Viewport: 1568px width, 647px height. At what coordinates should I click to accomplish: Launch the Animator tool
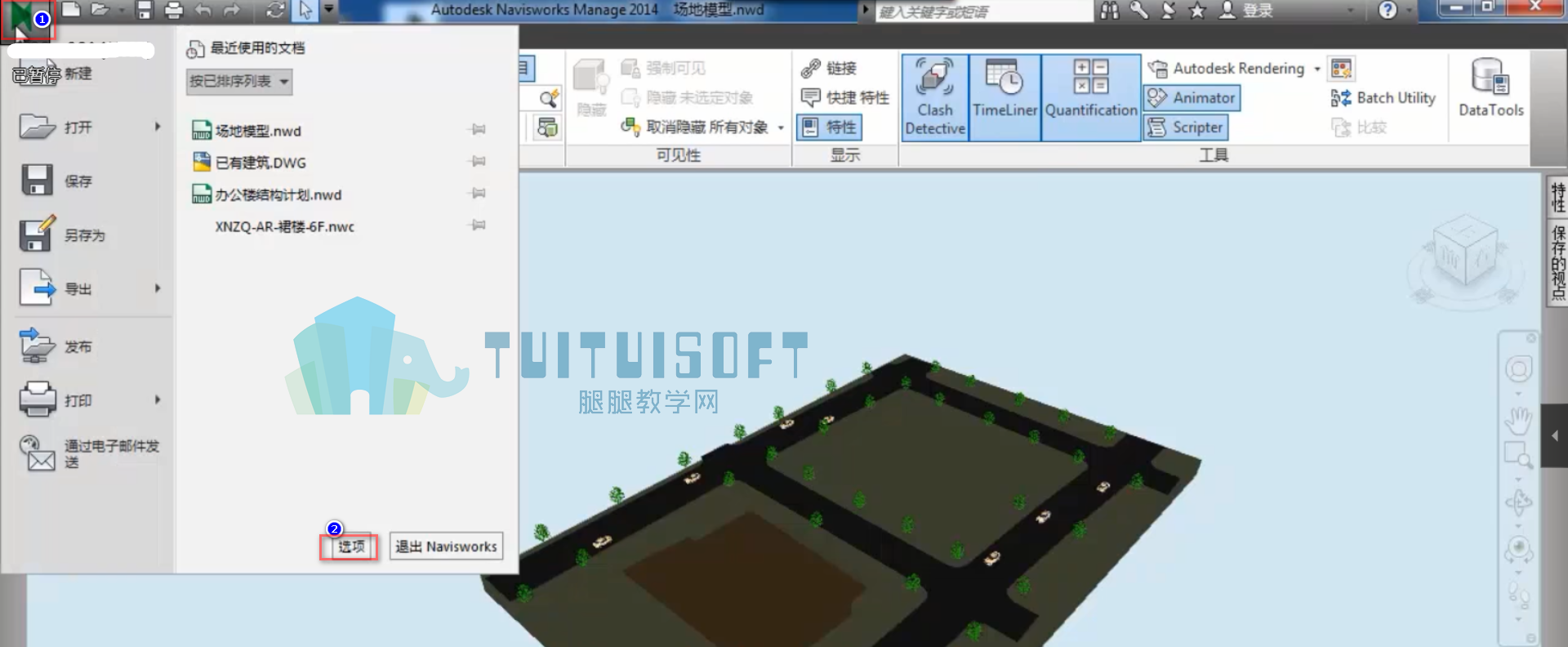click(x=1192, y=98)
